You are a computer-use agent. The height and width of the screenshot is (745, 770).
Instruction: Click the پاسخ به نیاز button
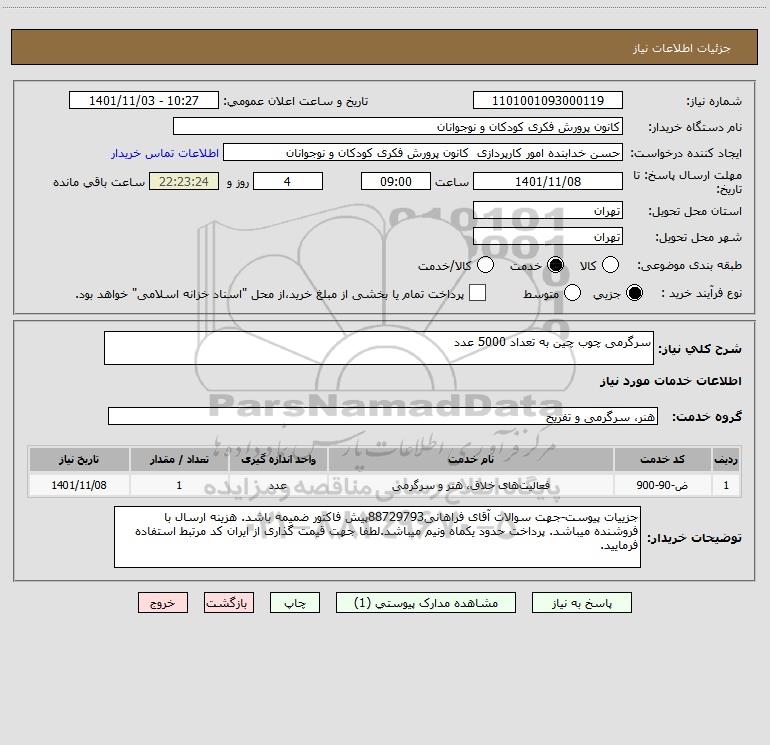582,603
